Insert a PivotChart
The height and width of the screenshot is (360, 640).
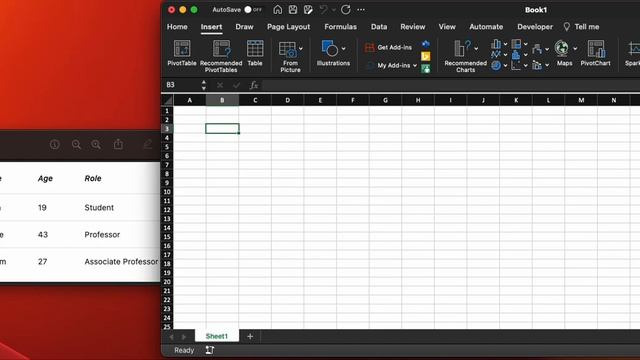596,53
